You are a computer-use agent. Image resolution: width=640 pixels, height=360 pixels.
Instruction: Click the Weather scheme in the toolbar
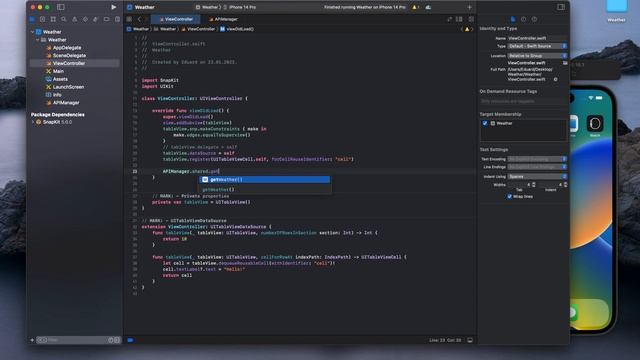coord(207,7)
